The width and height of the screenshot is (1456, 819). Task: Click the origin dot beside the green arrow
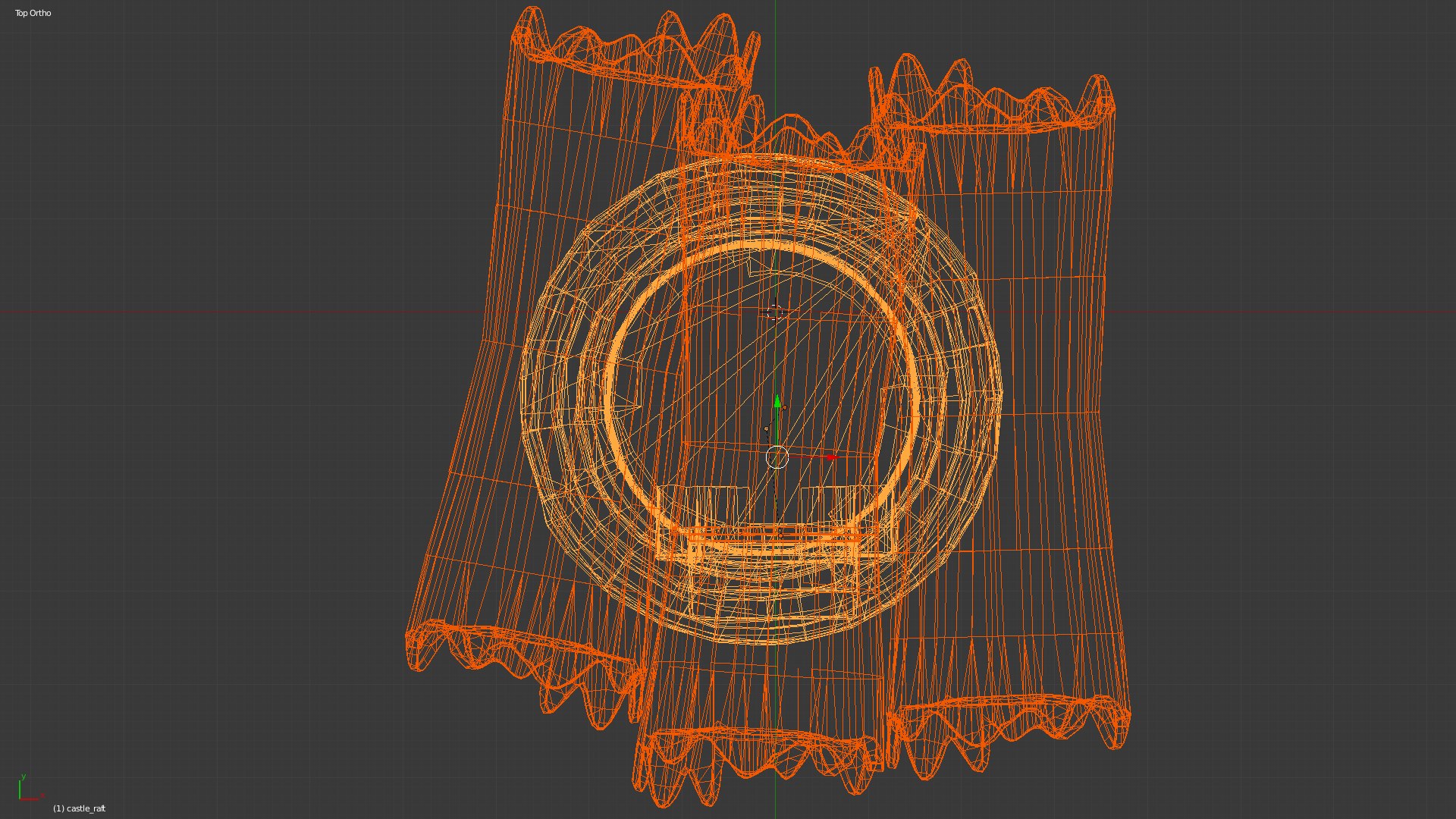coord(784,408)
